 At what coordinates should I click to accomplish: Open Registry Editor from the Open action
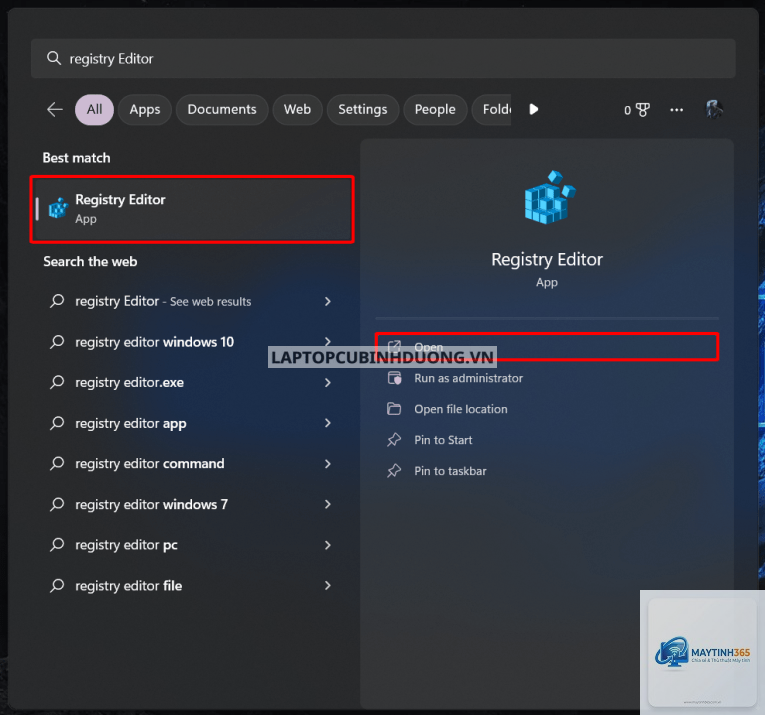coord(546,347)
